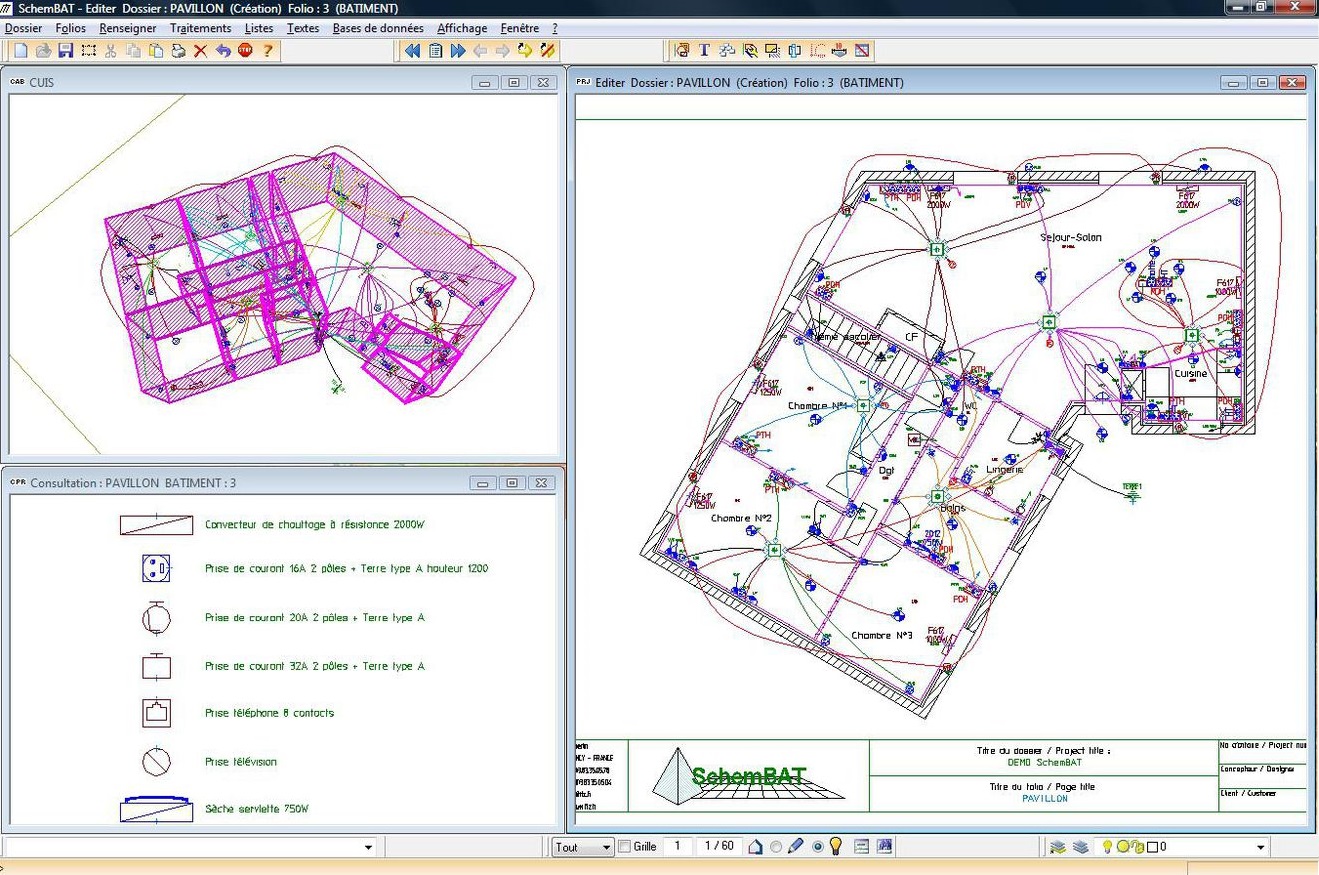Open the Traitements menu
The height and width of the screenshot is (875, 1319).
[201, 28]
